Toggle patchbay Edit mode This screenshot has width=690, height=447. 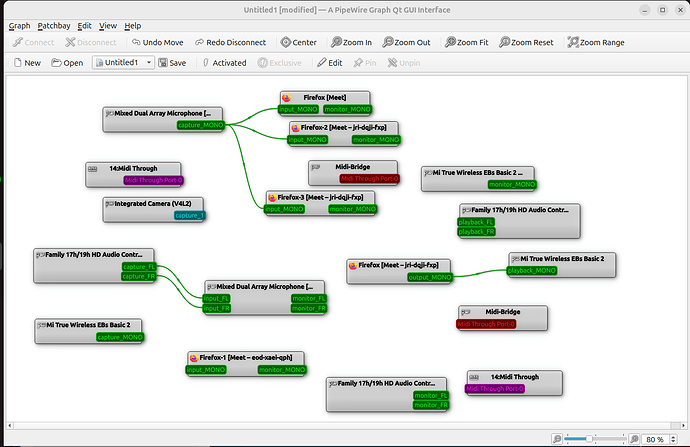click(x=330, y=63)
